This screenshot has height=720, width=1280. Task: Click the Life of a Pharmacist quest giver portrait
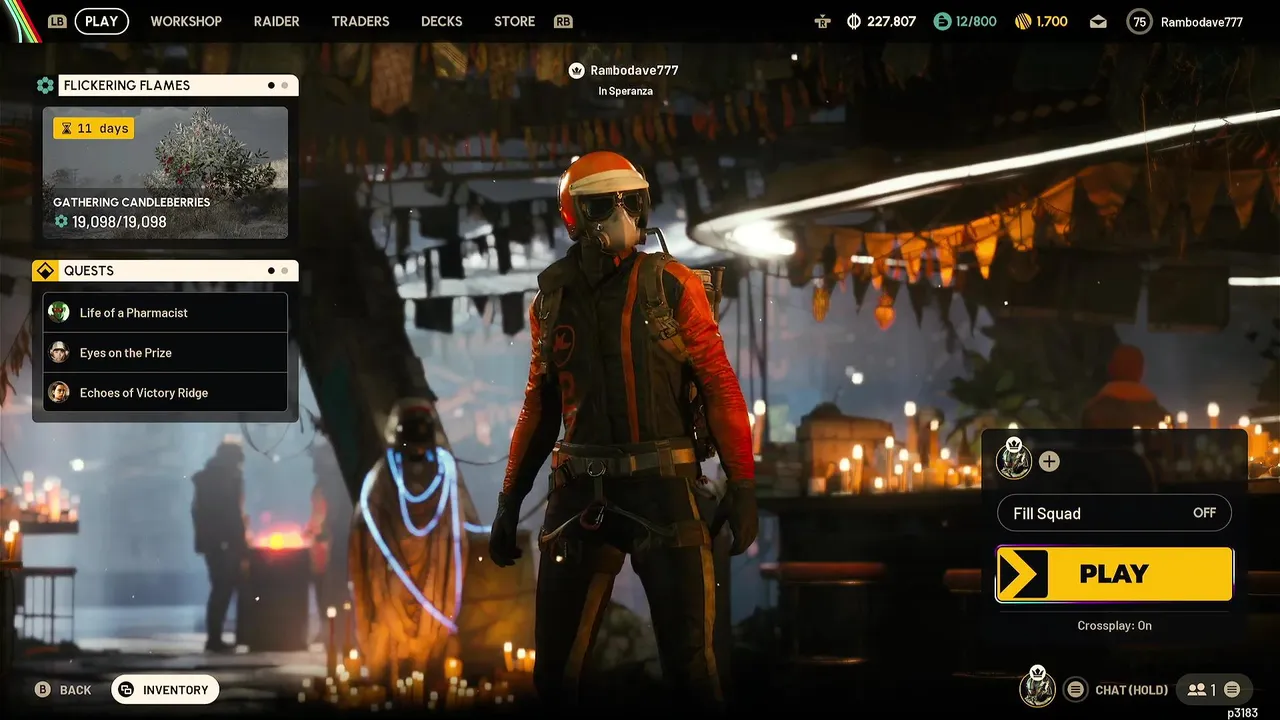click(x=59, y=312)
